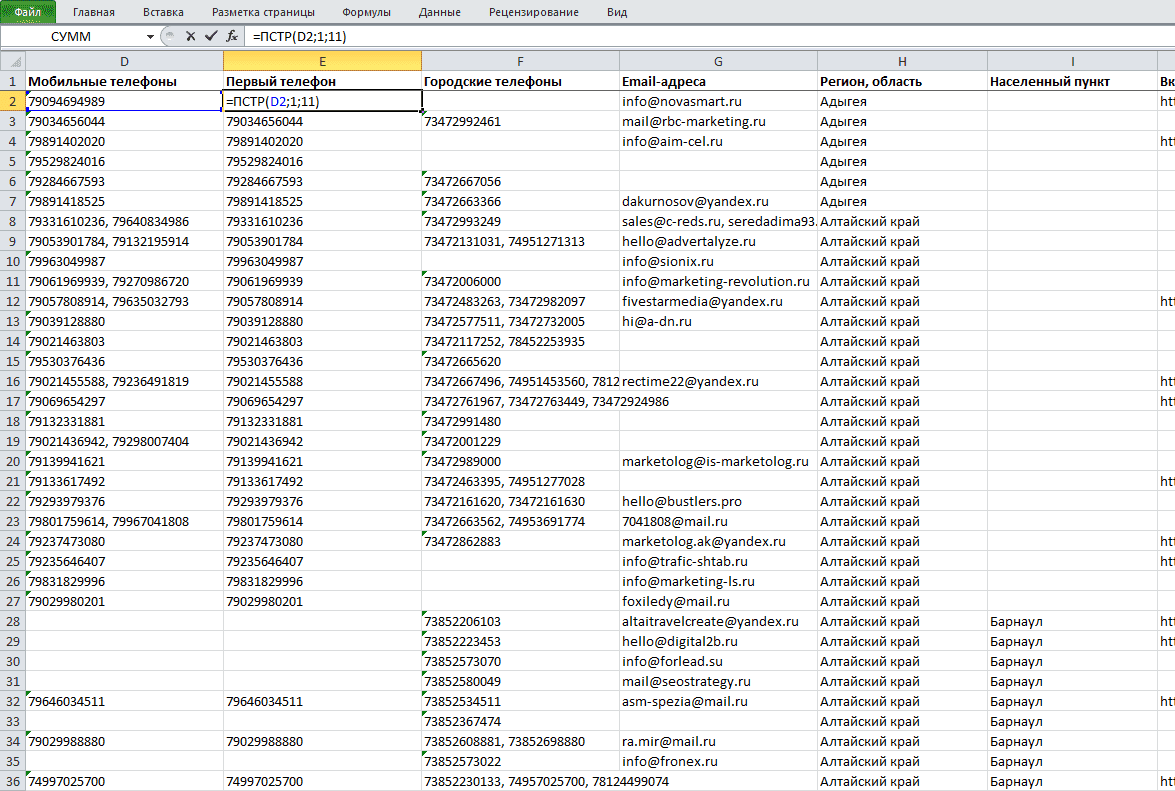Open the Insert Function fx dialog
This screenshot has height=791, width=1175.
[232, 36]
